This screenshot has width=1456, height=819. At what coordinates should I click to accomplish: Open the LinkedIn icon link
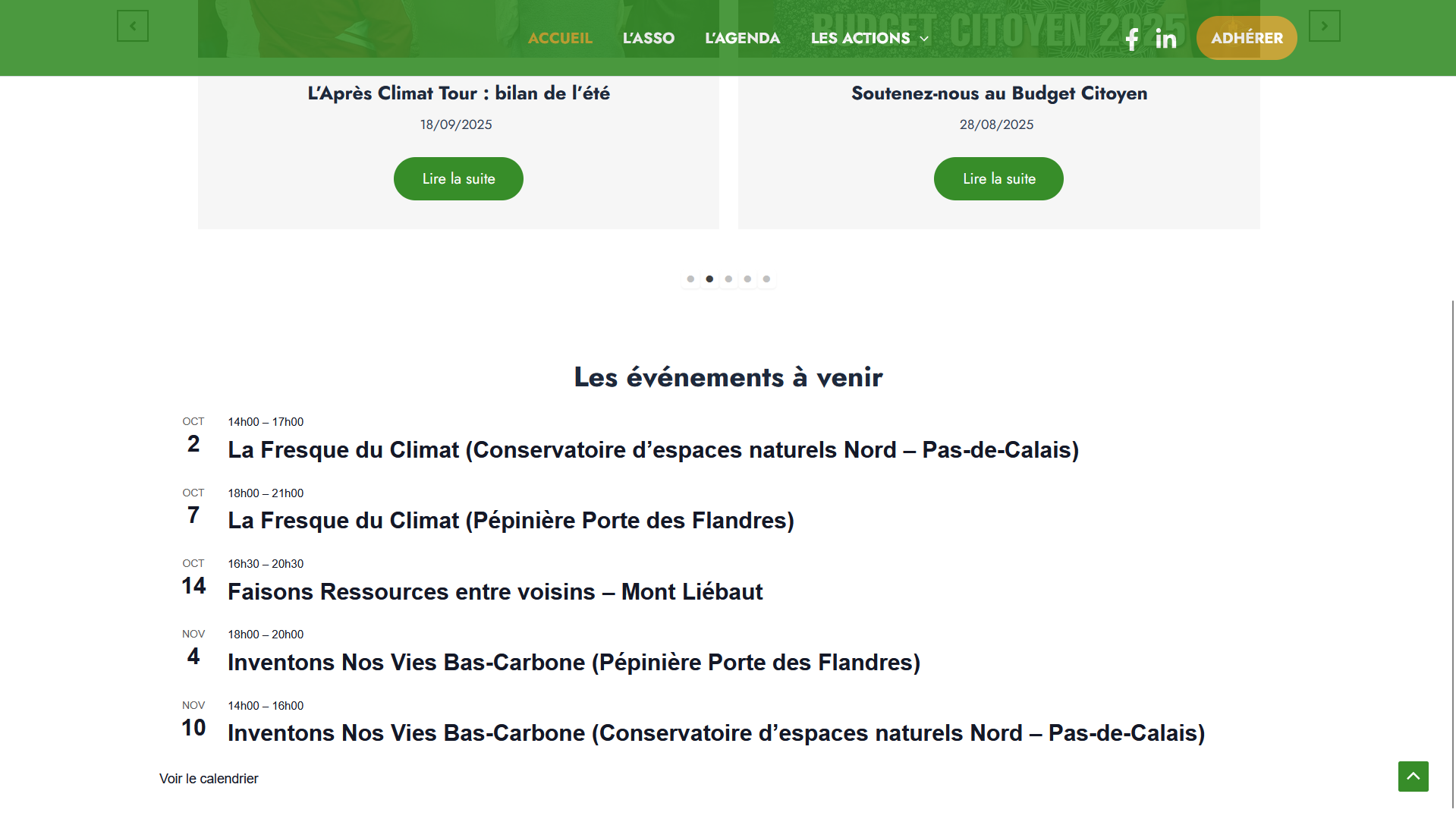pos(1165,39)
